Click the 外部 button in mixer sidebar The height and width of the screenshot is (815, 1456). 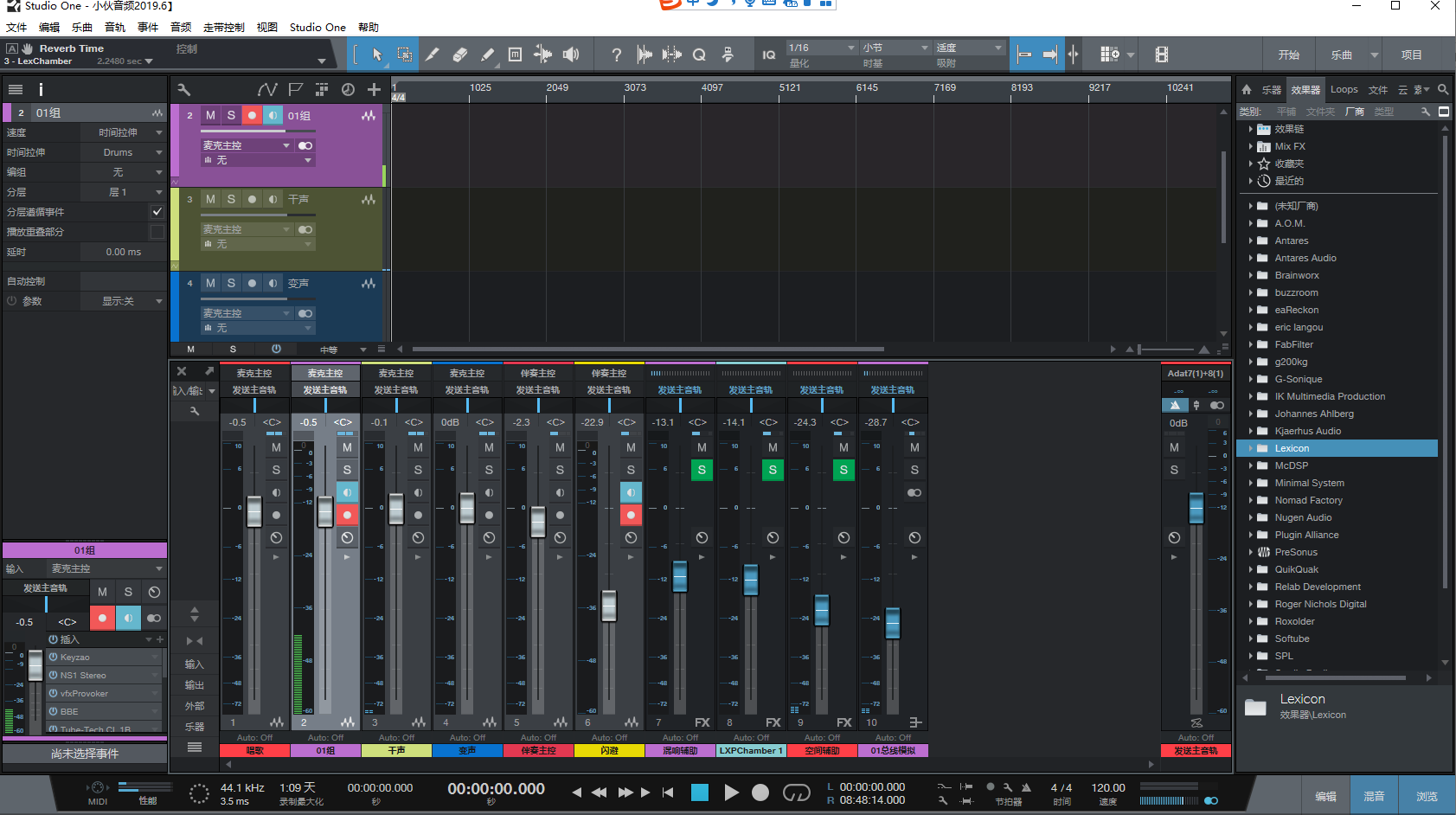tap(195, 706)
